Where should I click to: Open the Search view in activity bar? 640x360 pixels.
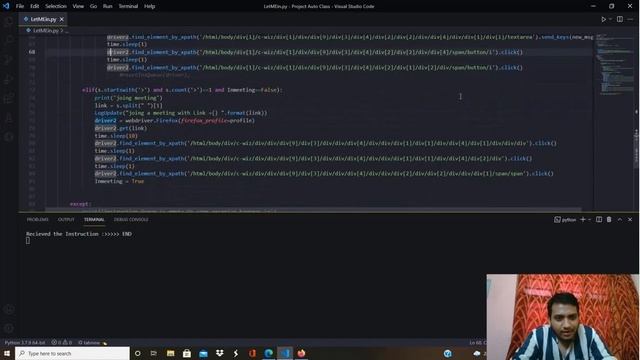(x=9, y=40)
